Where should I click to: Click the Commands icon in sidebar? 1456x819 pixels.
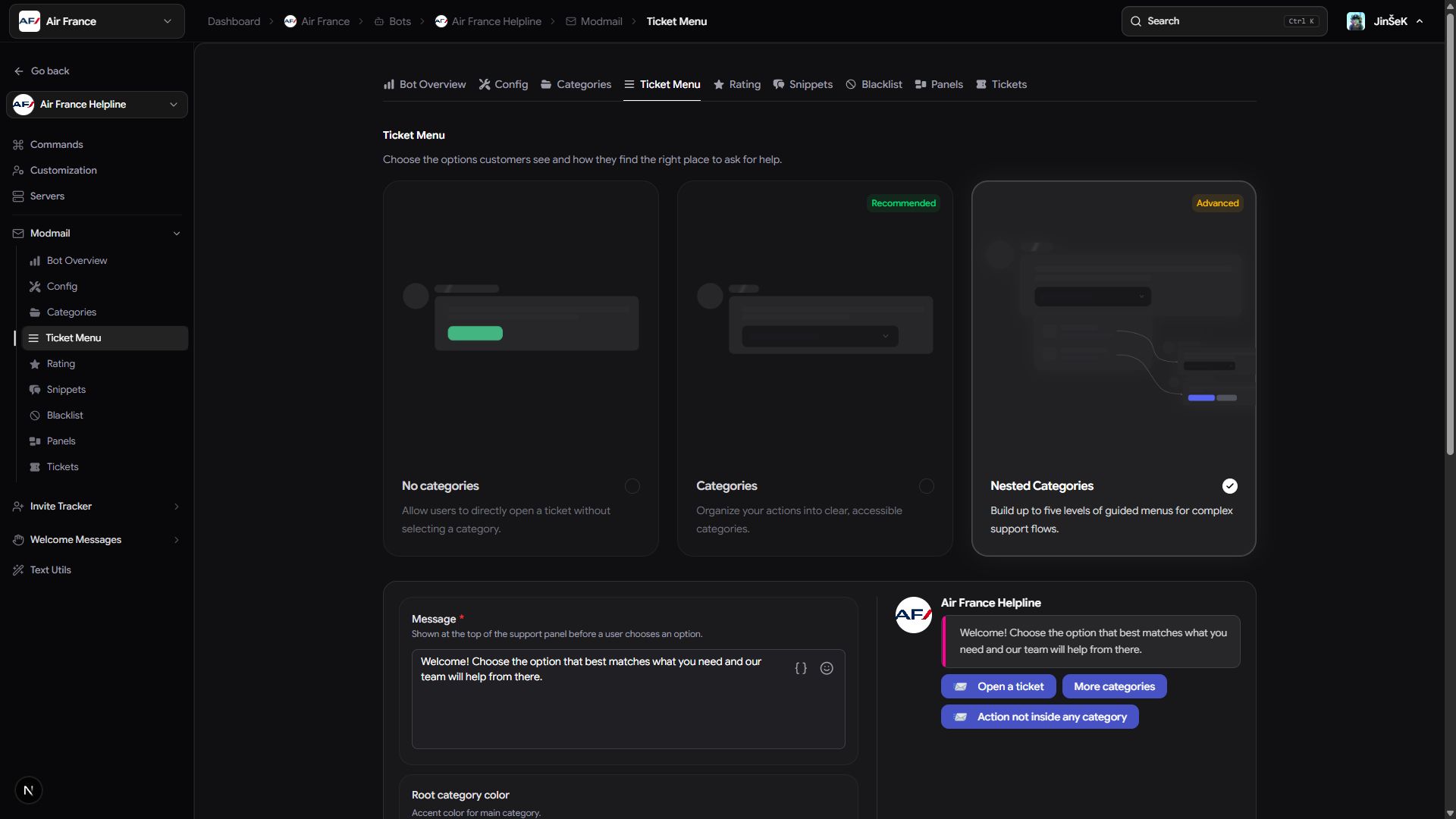click(18, 145)
